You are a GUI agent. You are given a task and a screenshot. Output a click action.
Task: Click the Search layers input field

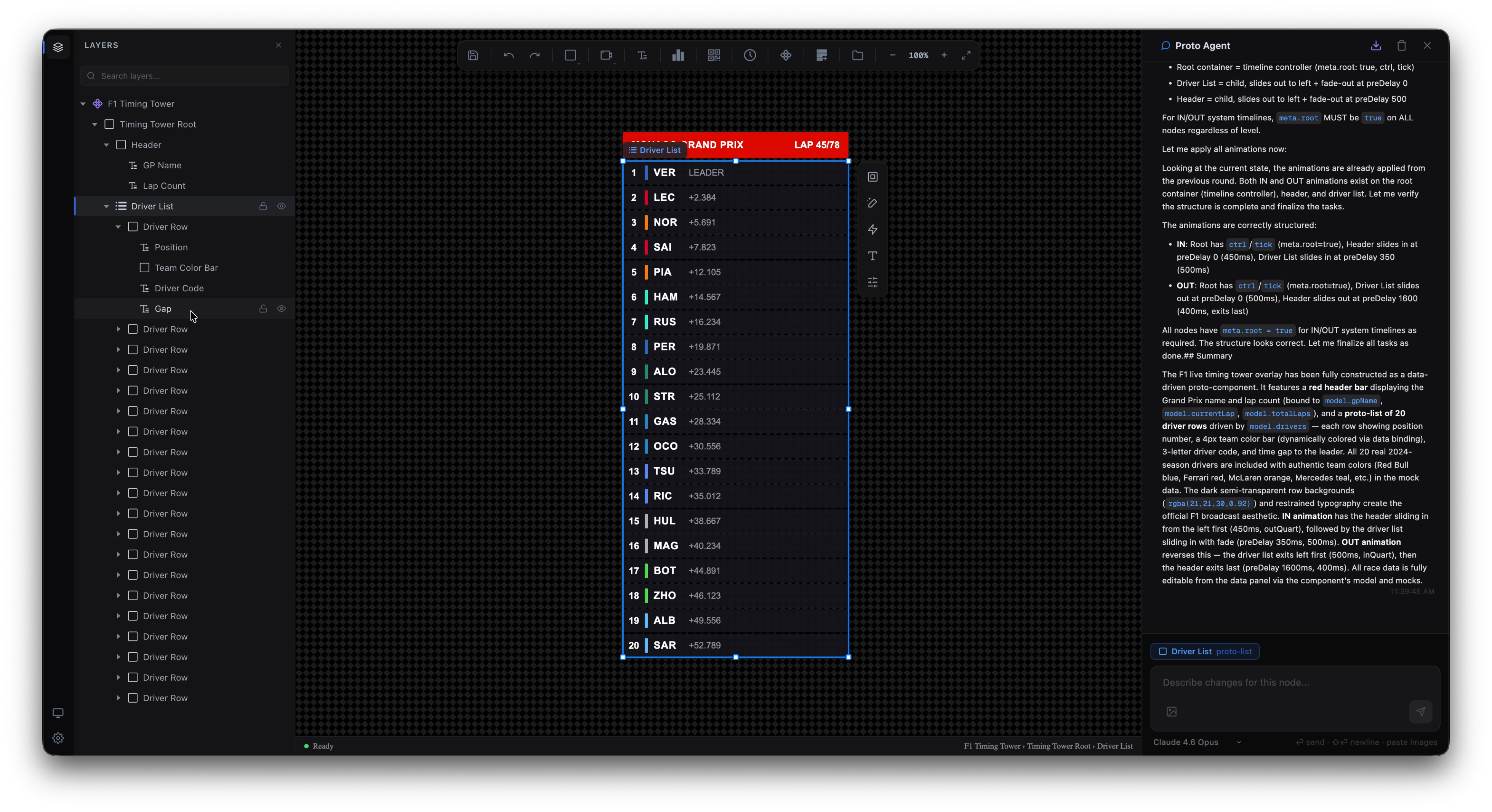click(x=184, y=76)
